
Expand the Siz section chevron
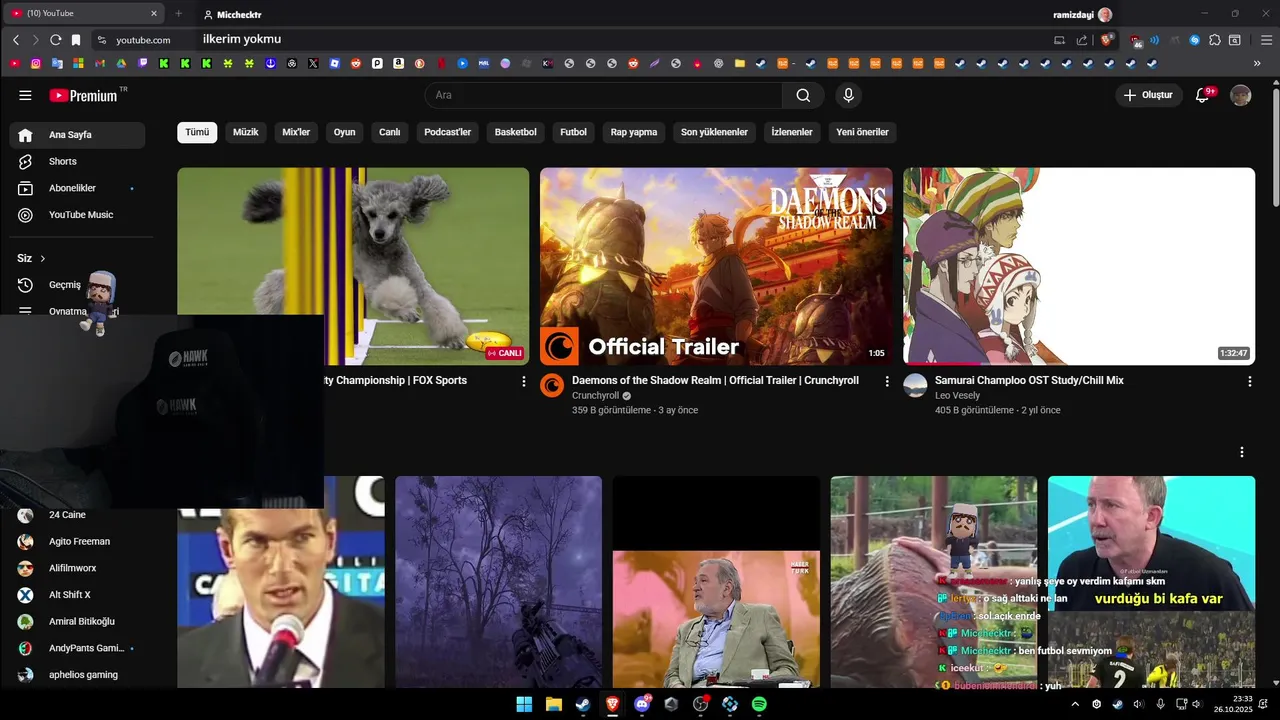click(42, 258)
